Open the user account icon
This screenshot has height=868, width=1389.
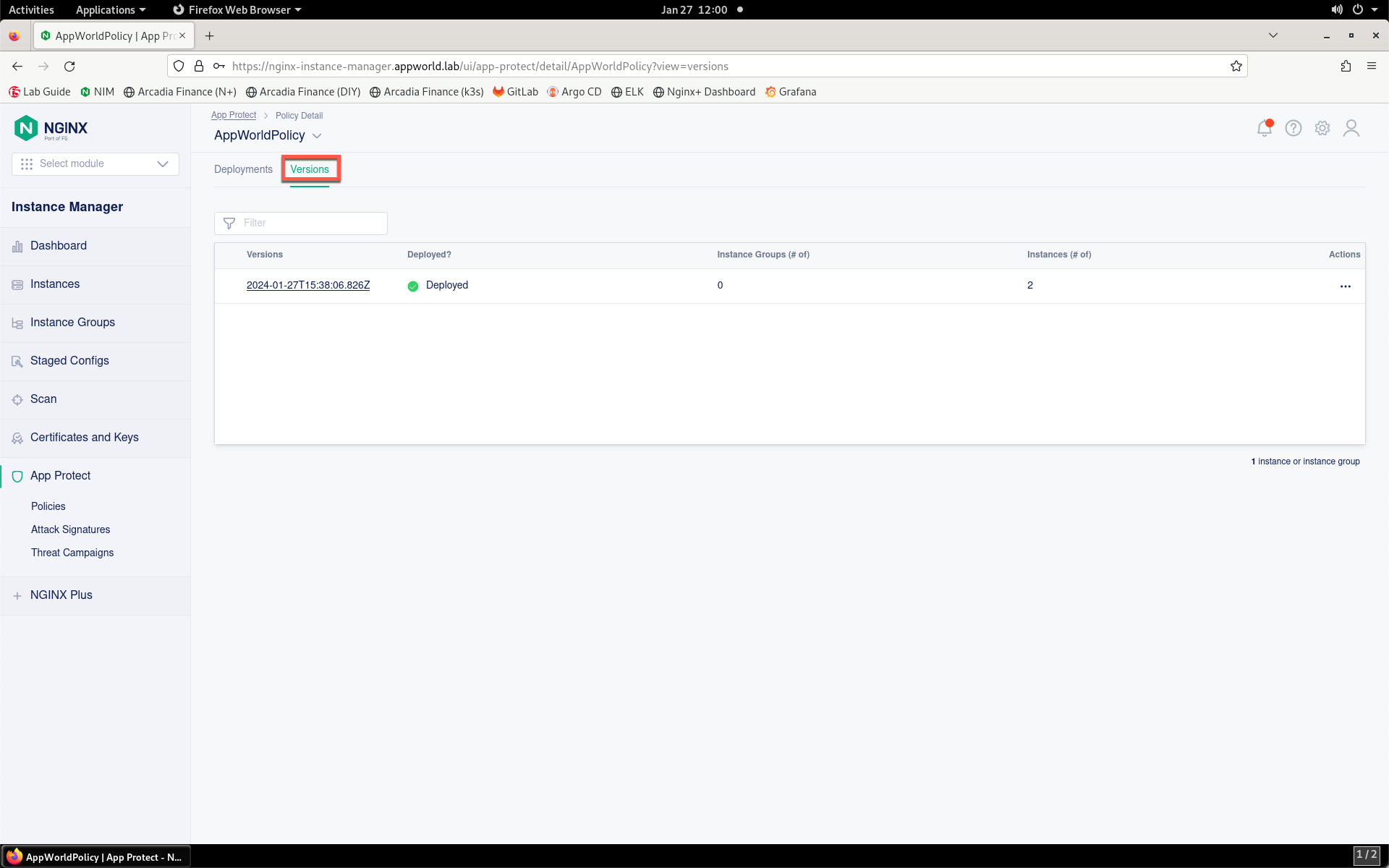1351,128
